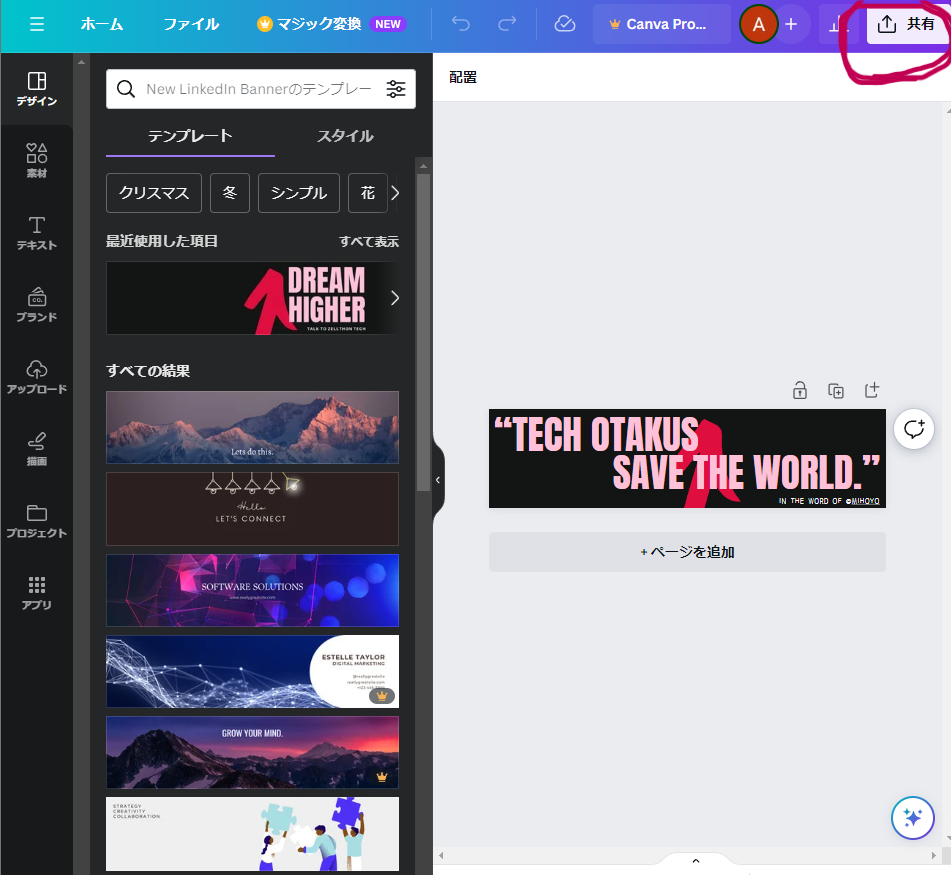This screenshot has height=875, width=951.
Task: Open the 描画 draw panel
Action: pyautogui.click(x=37, y=449)
